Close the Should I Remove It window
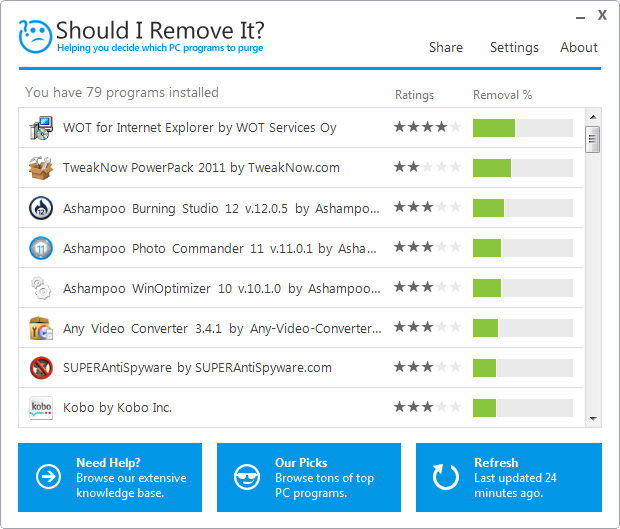Image resolution: width=620 pixels, height=529 pixels. point(602,15)
